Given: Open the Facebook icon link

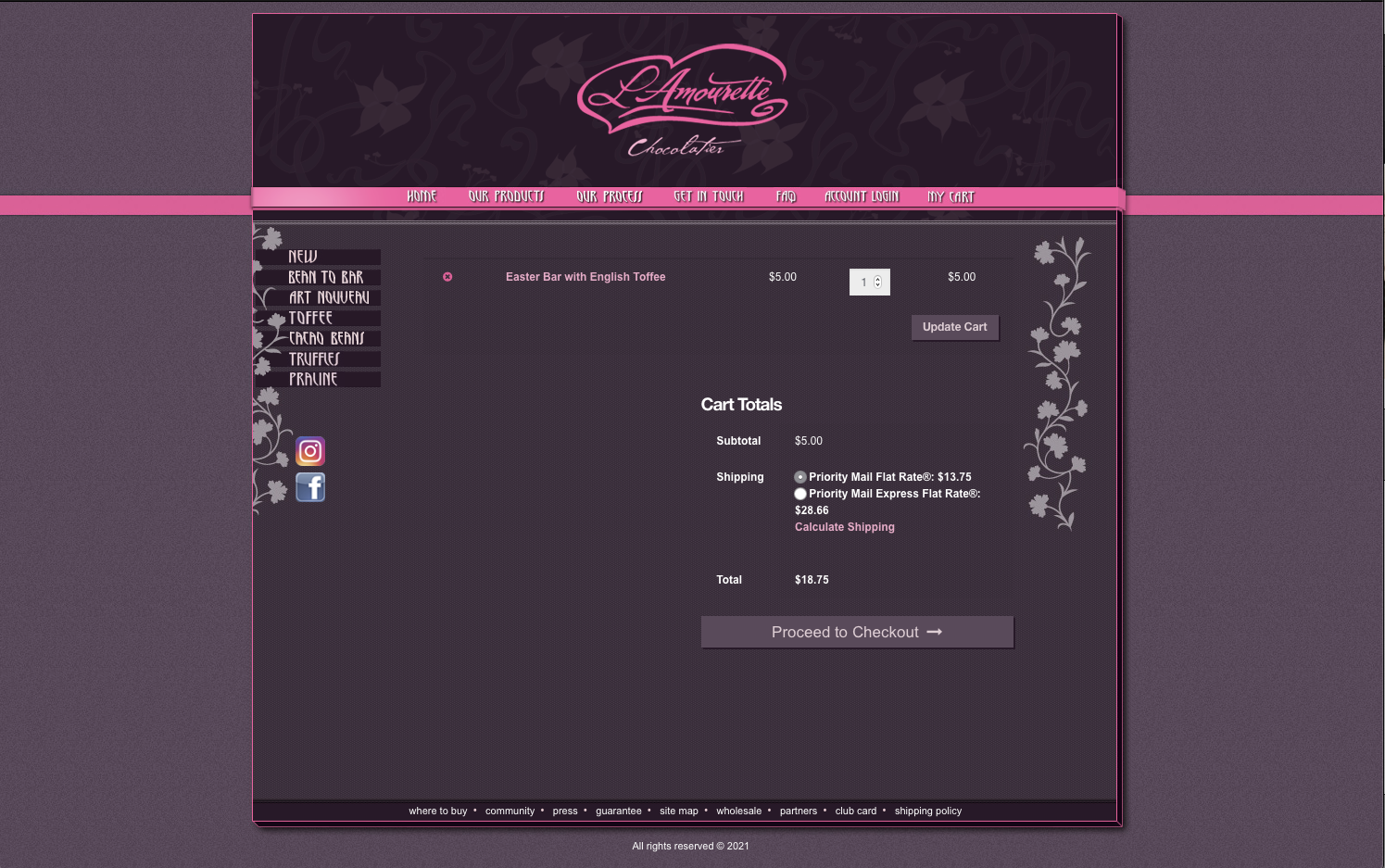Looking at the screenshot, I should (310, 487).
